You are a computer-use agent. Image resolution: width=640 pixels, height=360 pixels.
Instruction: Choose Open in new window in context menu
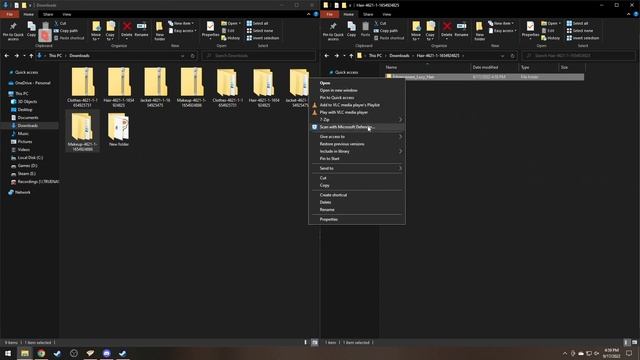(357, 90)
